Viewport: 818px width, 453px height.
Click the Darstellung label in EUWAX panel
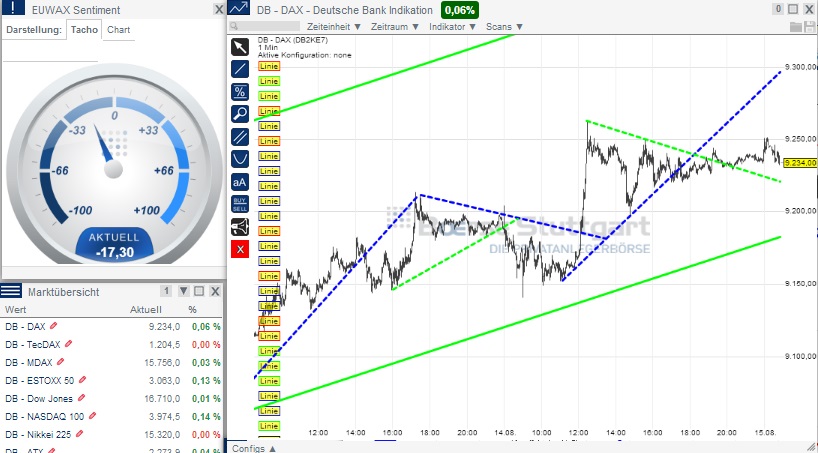tap(34, 30)
